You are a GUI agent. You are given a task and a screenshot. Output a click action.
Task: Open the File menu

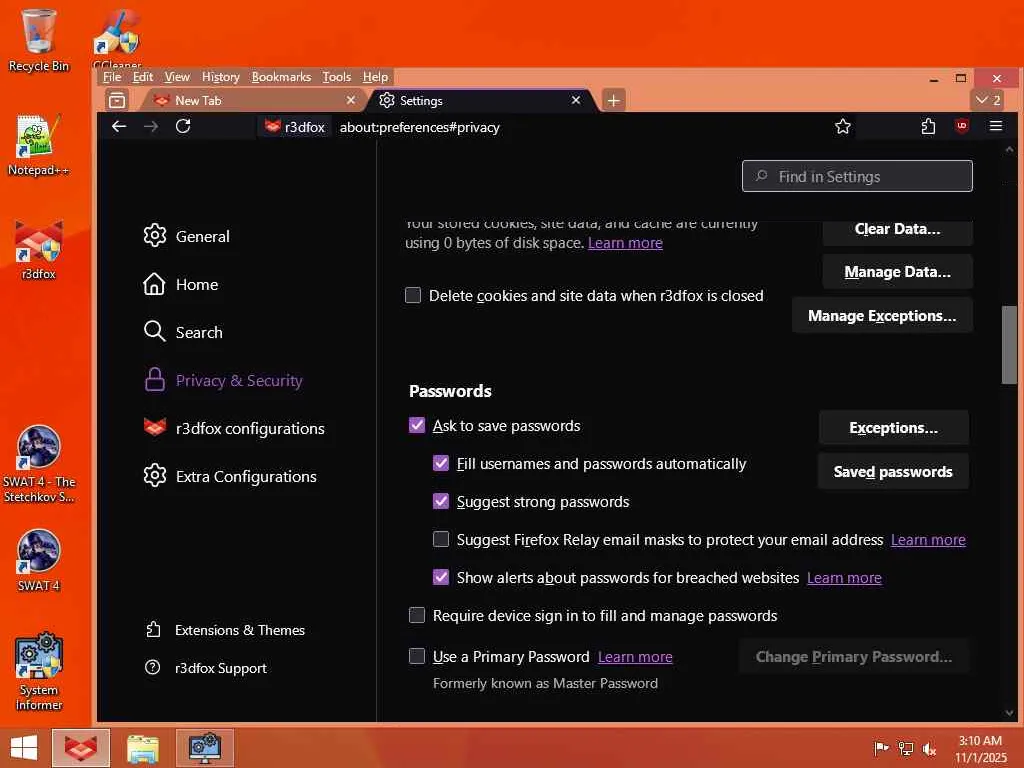pyautogui.click(x=112, y=77)
